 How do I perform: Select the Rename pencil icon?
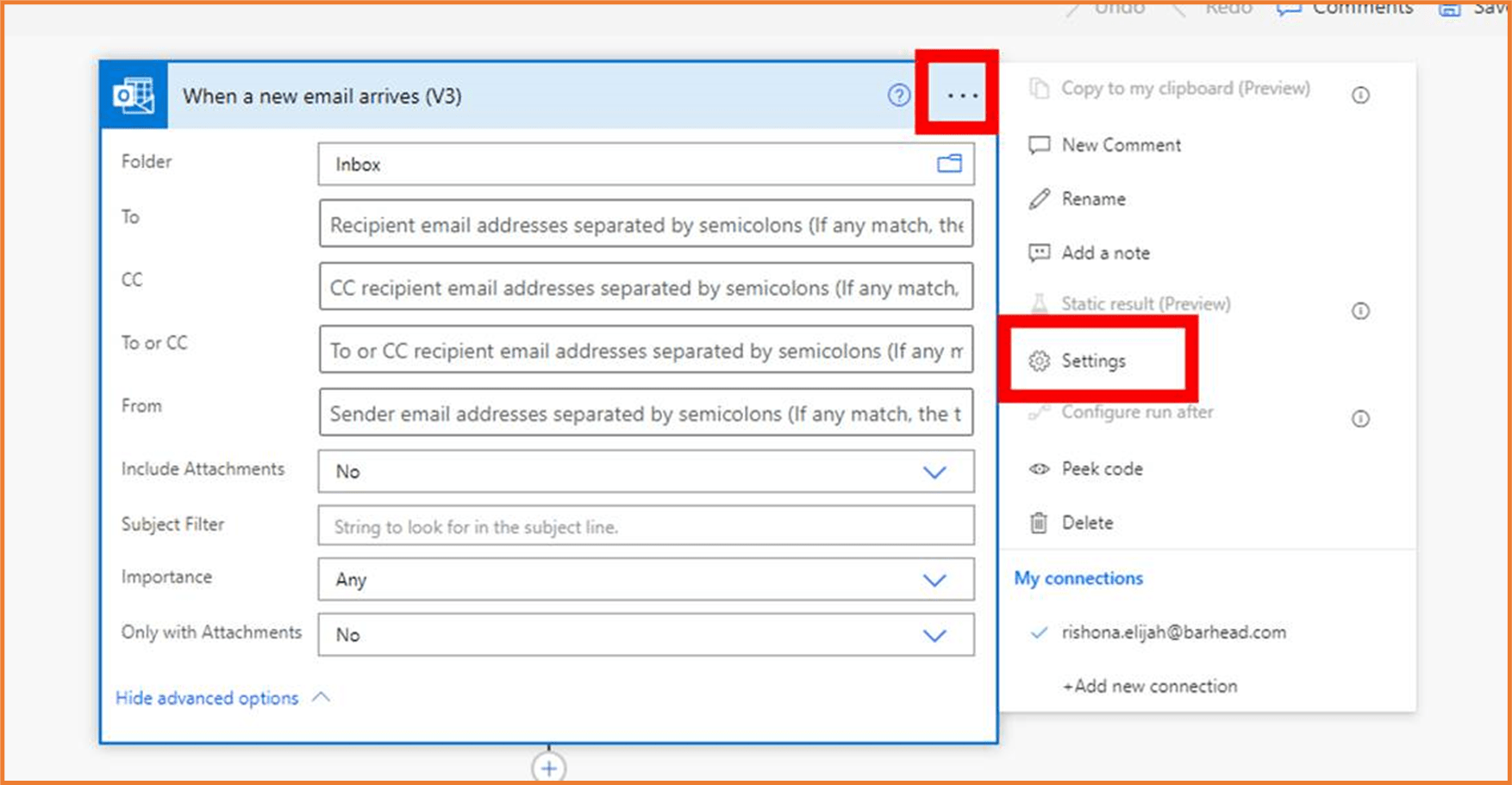1040,198
